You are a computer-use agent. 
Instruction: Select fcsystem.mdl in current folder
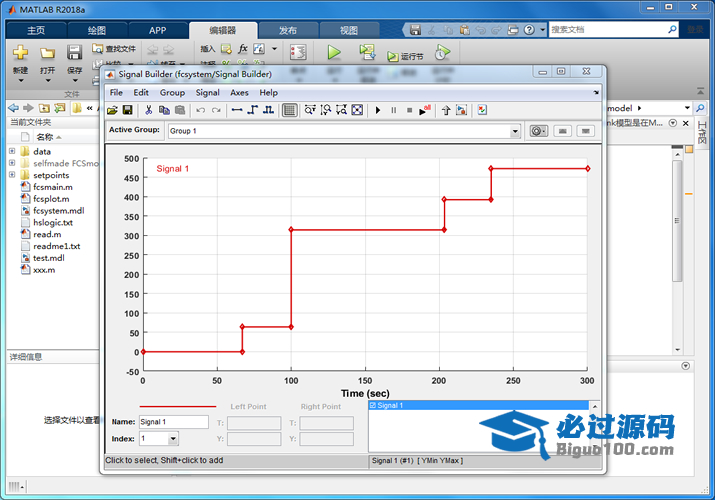[x=59, y=211]
